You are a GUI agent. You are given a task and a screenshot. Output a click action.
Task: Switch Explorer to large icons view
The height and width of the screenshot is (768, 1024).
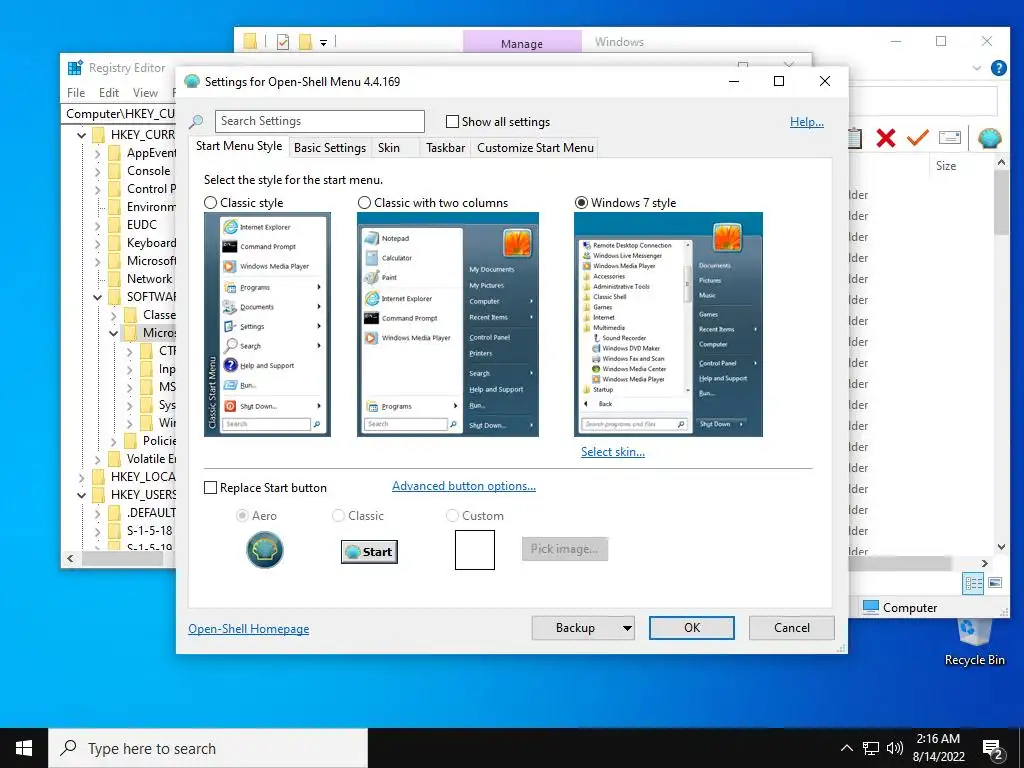pos(995,583)
